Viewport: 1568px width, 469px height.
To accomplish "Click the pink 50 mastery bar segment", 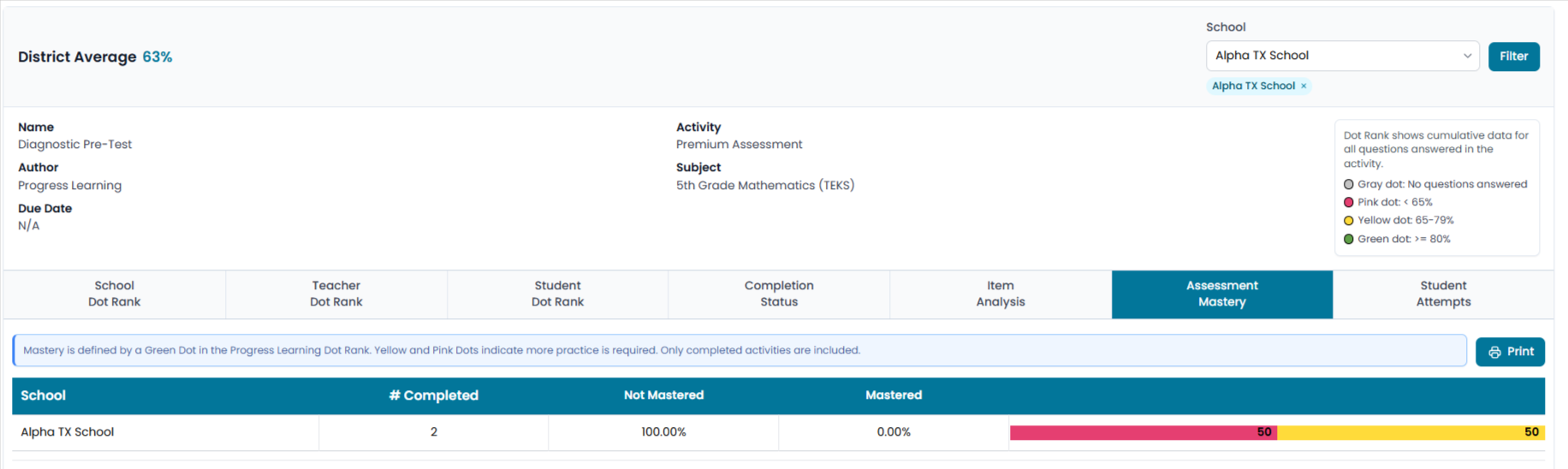I will pos(1143,432).
